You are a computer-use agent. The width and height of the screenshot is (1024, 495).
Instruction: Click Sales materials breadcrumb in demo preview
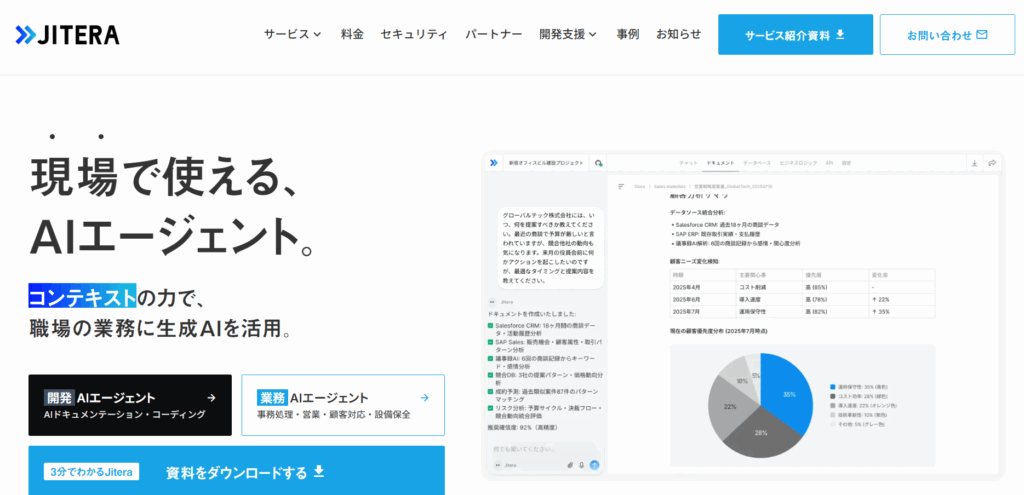tap(669, 187)
